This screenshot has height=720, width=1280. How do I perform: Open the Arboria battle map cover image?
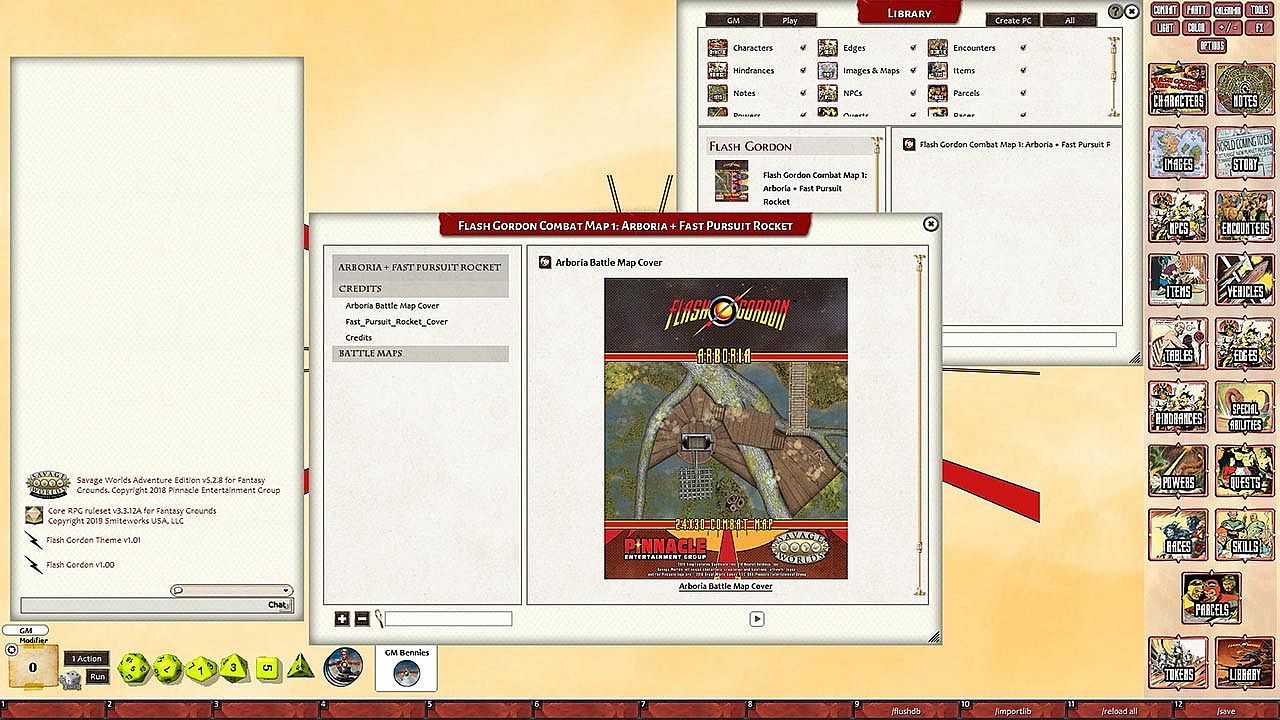(x=726, y=428)
